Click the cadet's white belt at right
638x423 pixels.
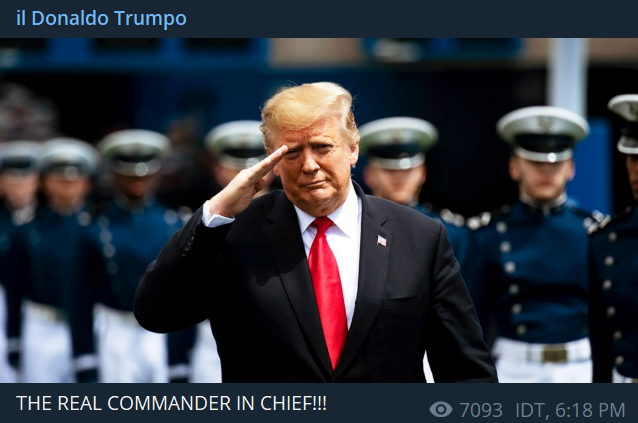click(x=542, y=352)
